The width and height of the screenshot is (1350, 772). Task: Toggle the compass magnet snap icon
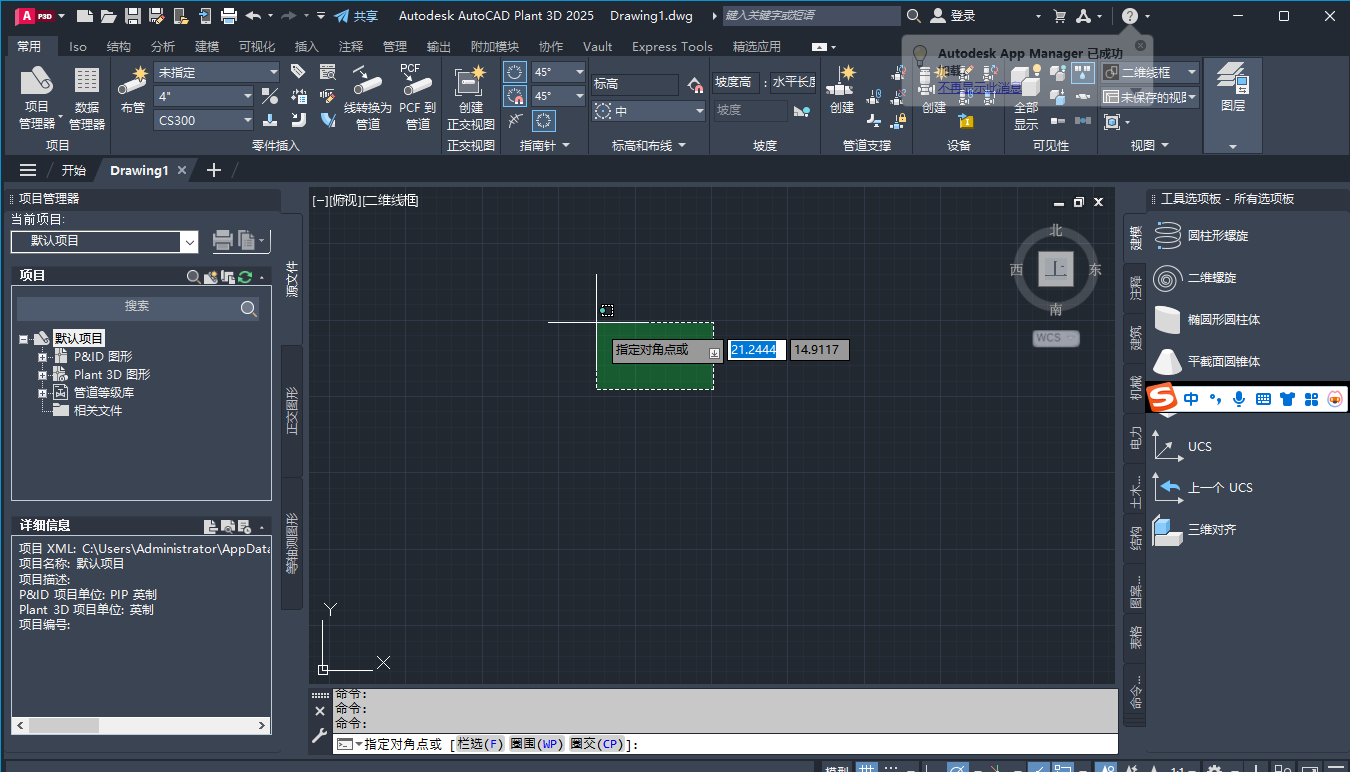tap(514, 96)
